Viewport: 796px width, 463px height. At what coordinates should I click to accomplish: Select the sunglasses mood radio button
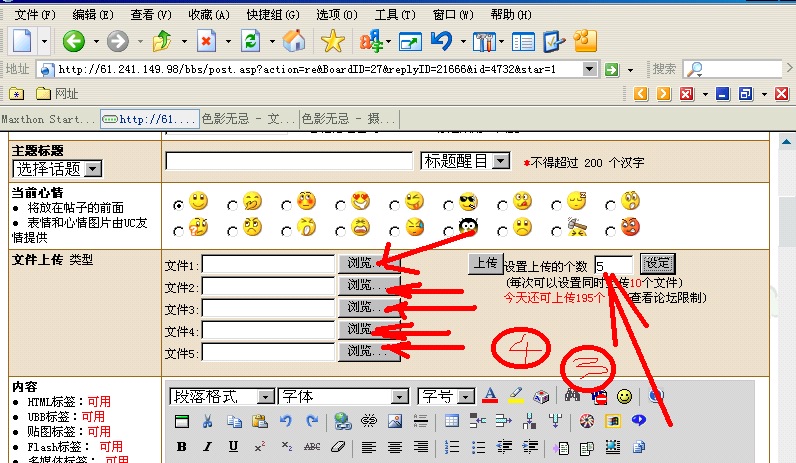click(449, 203)
